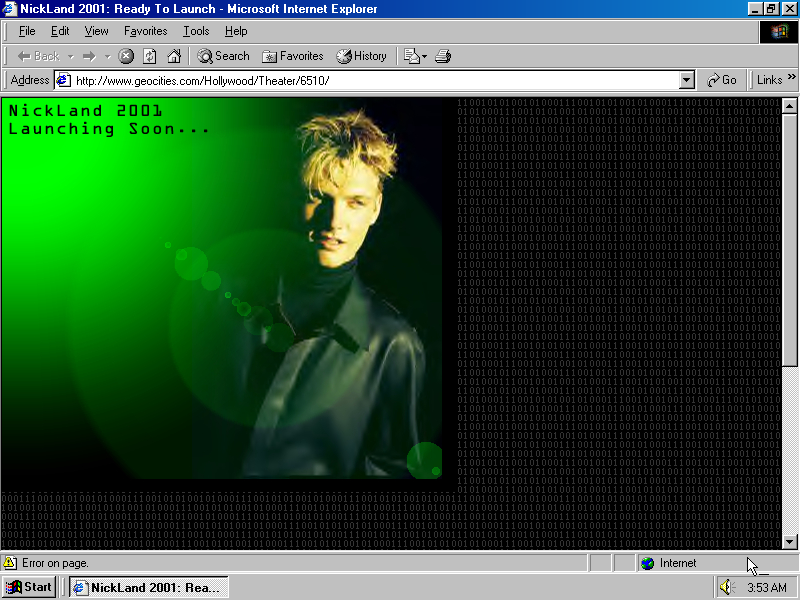The width and height of the screenshot is (800, 600).
Task: Expand the address bar dropdown list
Action: pyautogui.click(x=687, y=81)
